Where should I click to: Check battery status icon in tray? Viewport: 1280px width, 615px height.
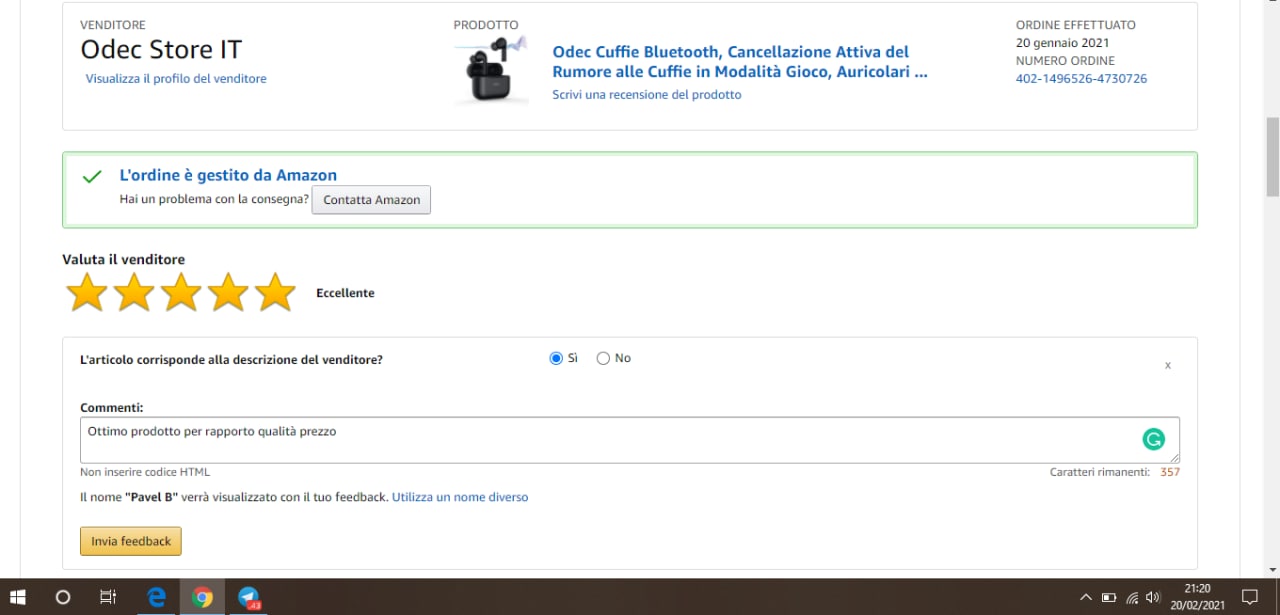[1109, 598]
